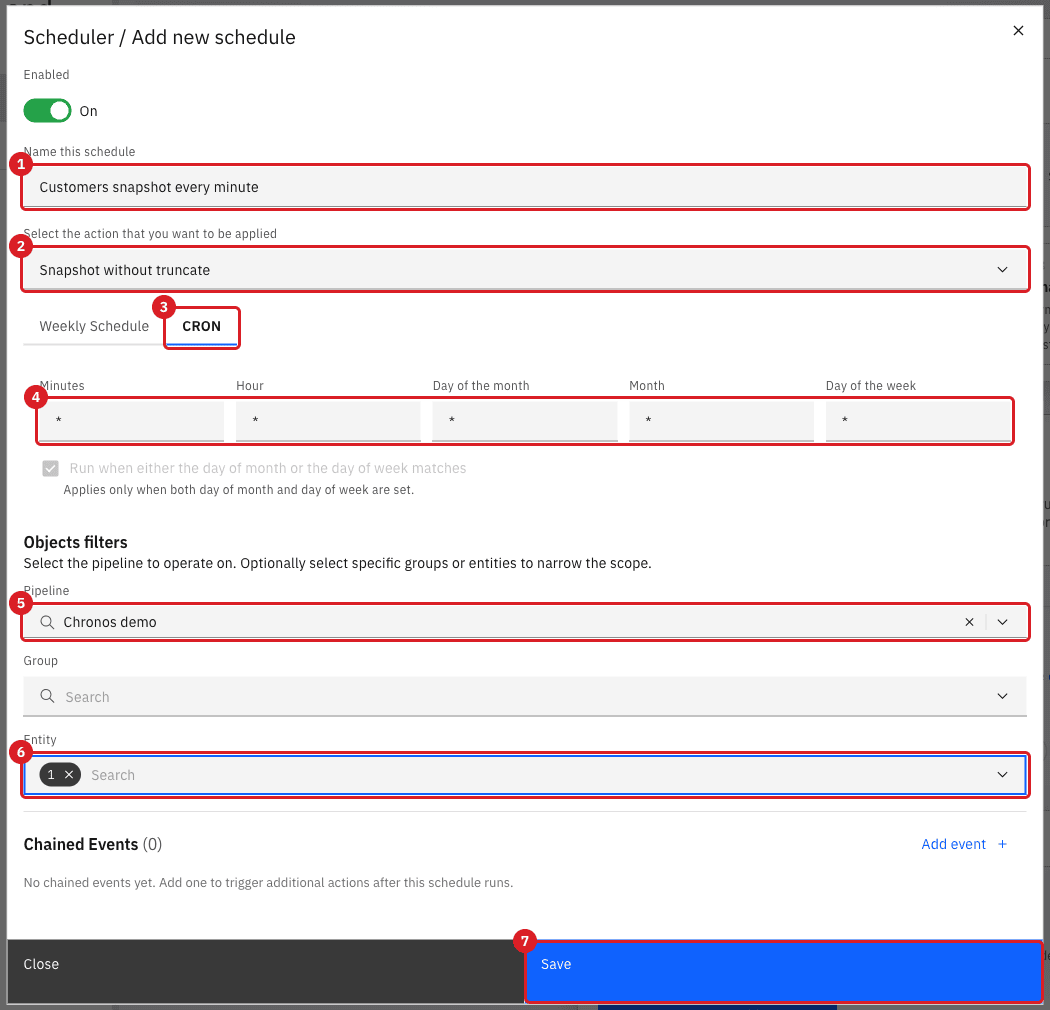Click the Pipeline search magnifier icon
Image resolution: width=1050 pixels, height=1010 pixels.
coord(47,622)
